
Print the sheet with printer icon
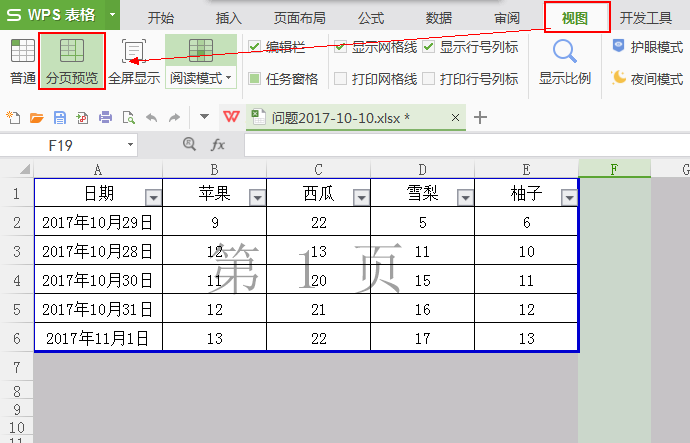click(106, 117)
